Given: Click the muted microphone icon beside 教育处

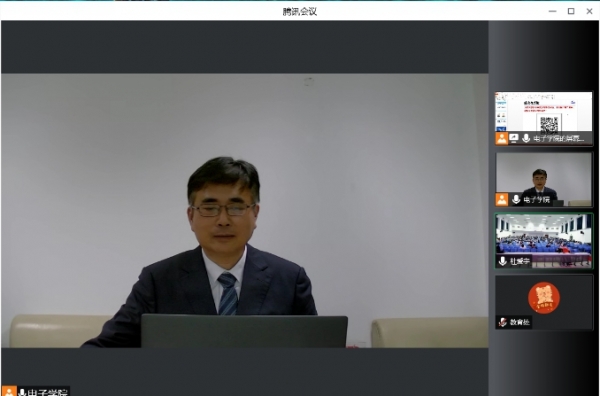Looking at the screenshot, I should pyautogui.click(x=503, y=322).
